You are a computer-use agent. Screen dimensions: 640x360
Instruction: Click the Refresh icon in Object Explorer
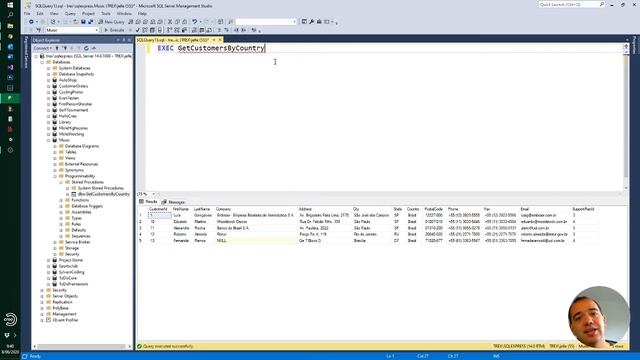click(86, 48)
